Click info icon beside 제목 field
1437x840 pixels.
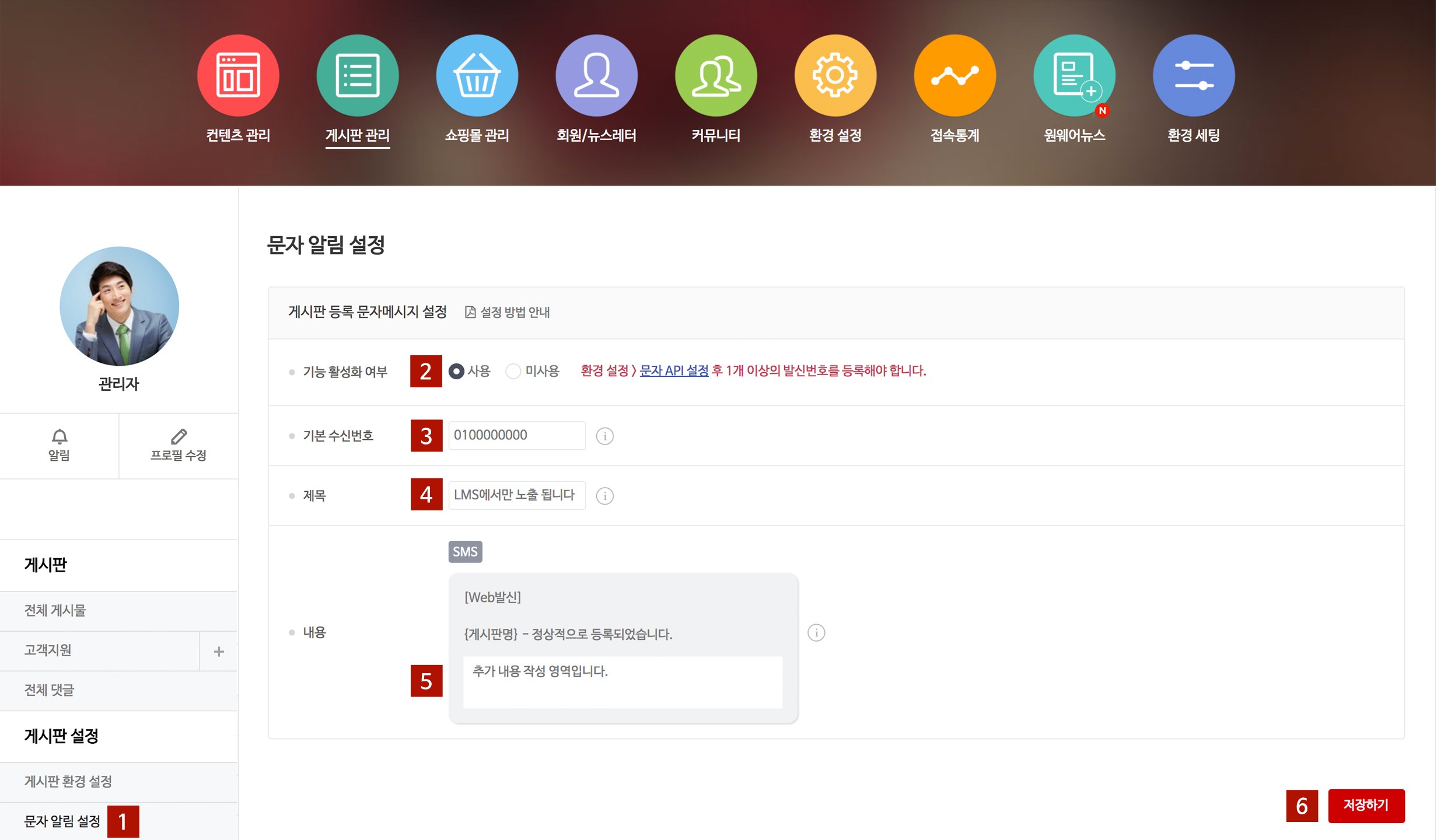[604, 496]
